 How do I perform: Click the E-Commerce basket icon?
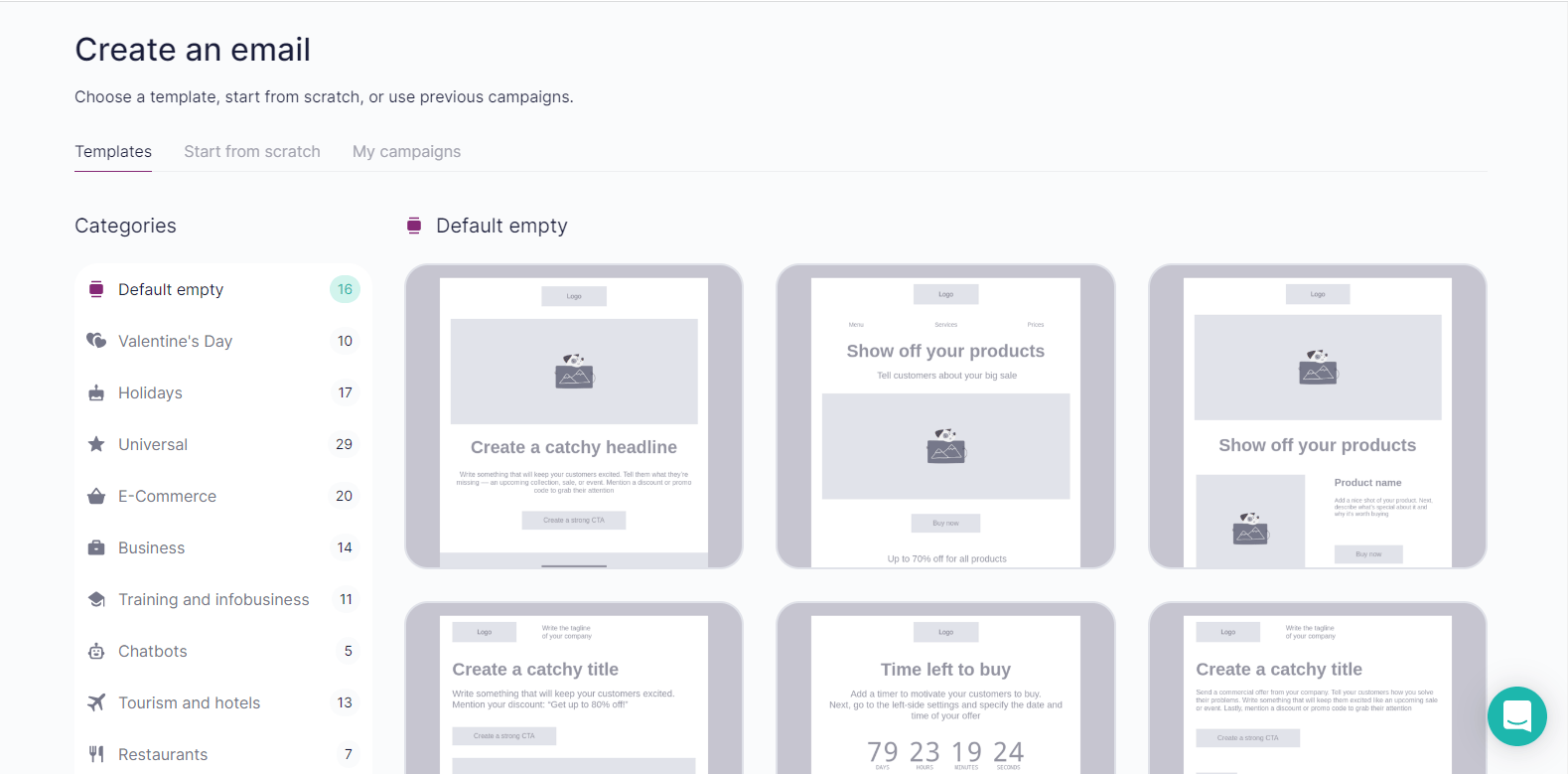tap(96, 496)
